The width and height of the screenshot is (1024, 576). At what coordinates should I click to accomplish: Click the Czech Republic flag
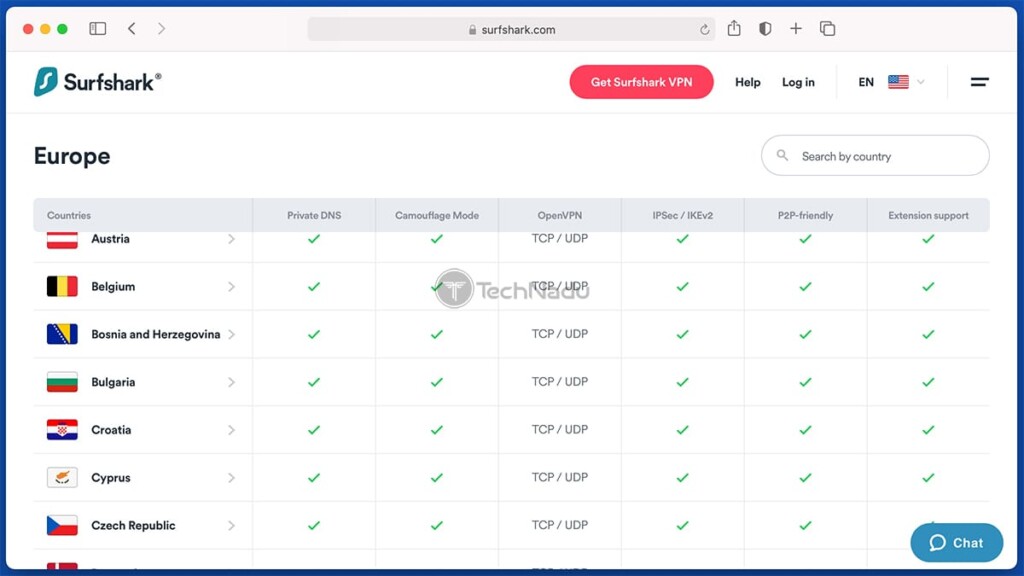tap(62, 525)
